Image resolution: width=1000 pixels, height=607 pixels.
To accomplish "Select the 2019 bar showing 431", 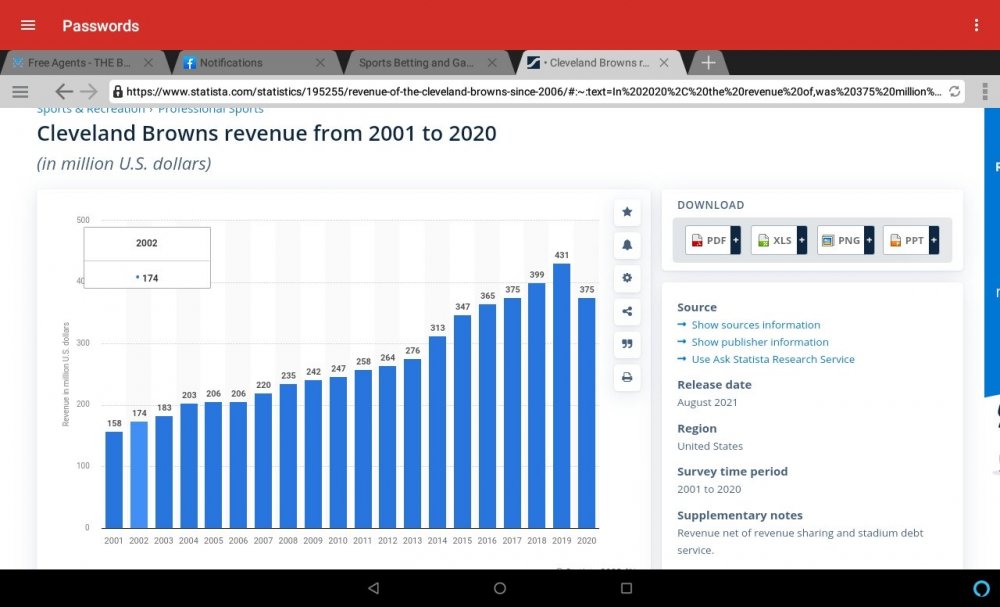I will tap(561, 395).
